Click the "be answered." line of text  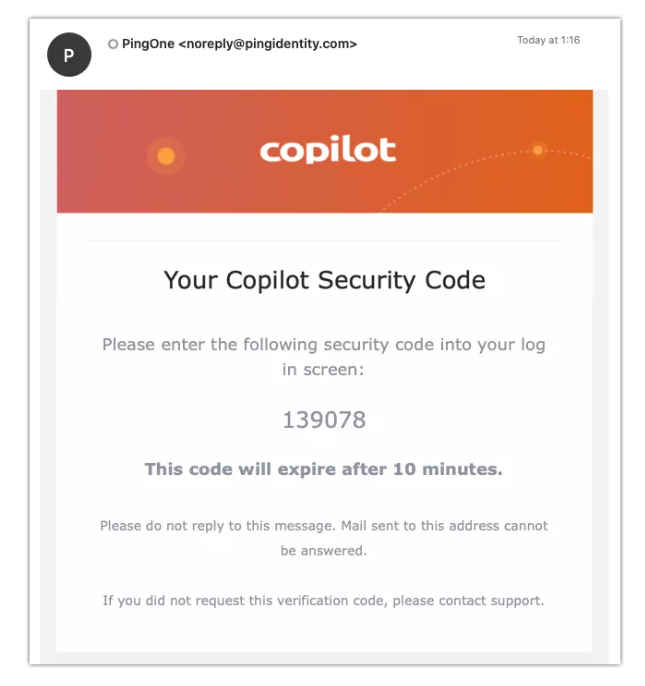(324, 550)
